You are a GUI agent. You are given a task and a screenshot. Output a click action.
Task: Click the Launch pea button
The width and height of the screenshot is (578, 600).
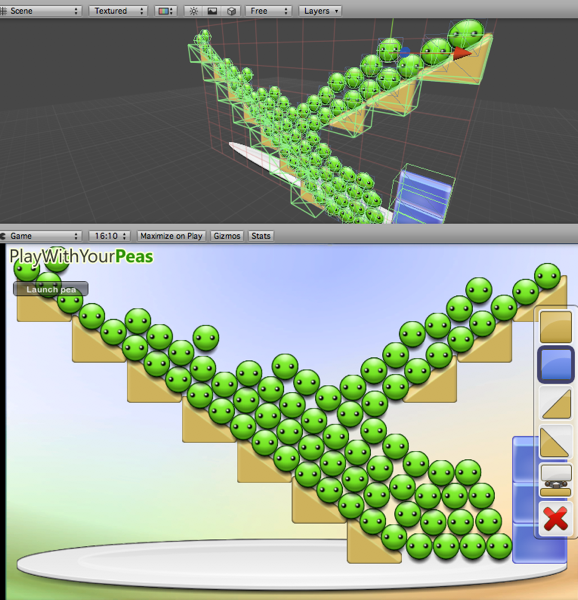click(x=51, y=289)
